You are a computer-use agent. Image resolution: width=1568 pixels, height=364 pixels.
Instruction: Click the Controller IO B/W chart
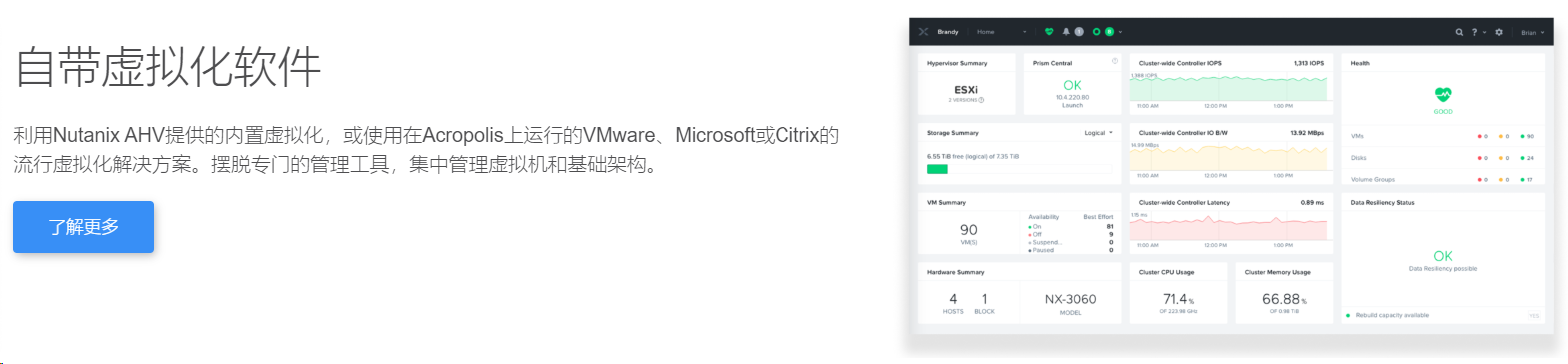[x=1228, y=157]
